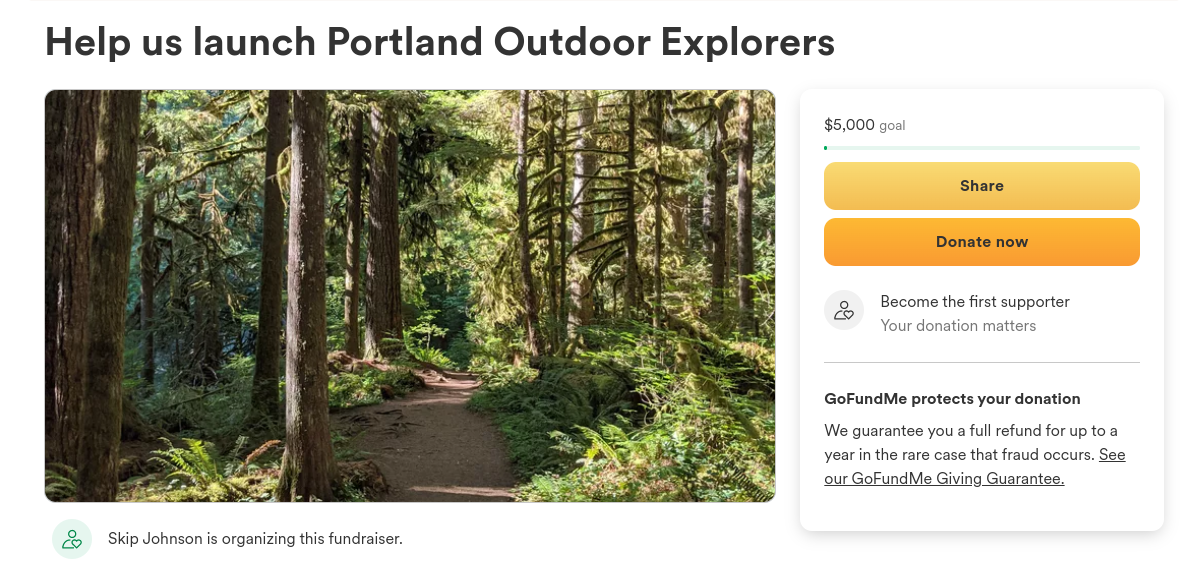Click the fundraising goal progress bar
This screenshot has height=569, width=1191.
click(x=981, y=148)
